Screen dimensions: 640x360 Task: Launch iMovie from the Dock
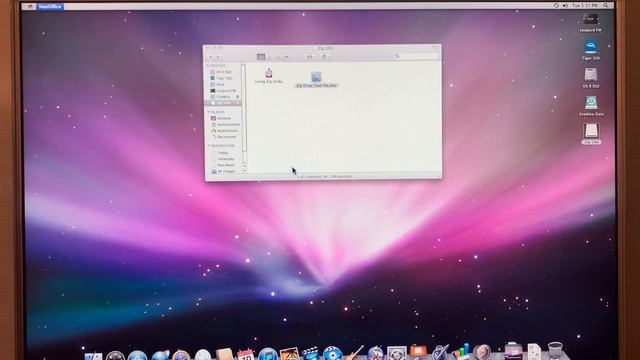[310, 353]
